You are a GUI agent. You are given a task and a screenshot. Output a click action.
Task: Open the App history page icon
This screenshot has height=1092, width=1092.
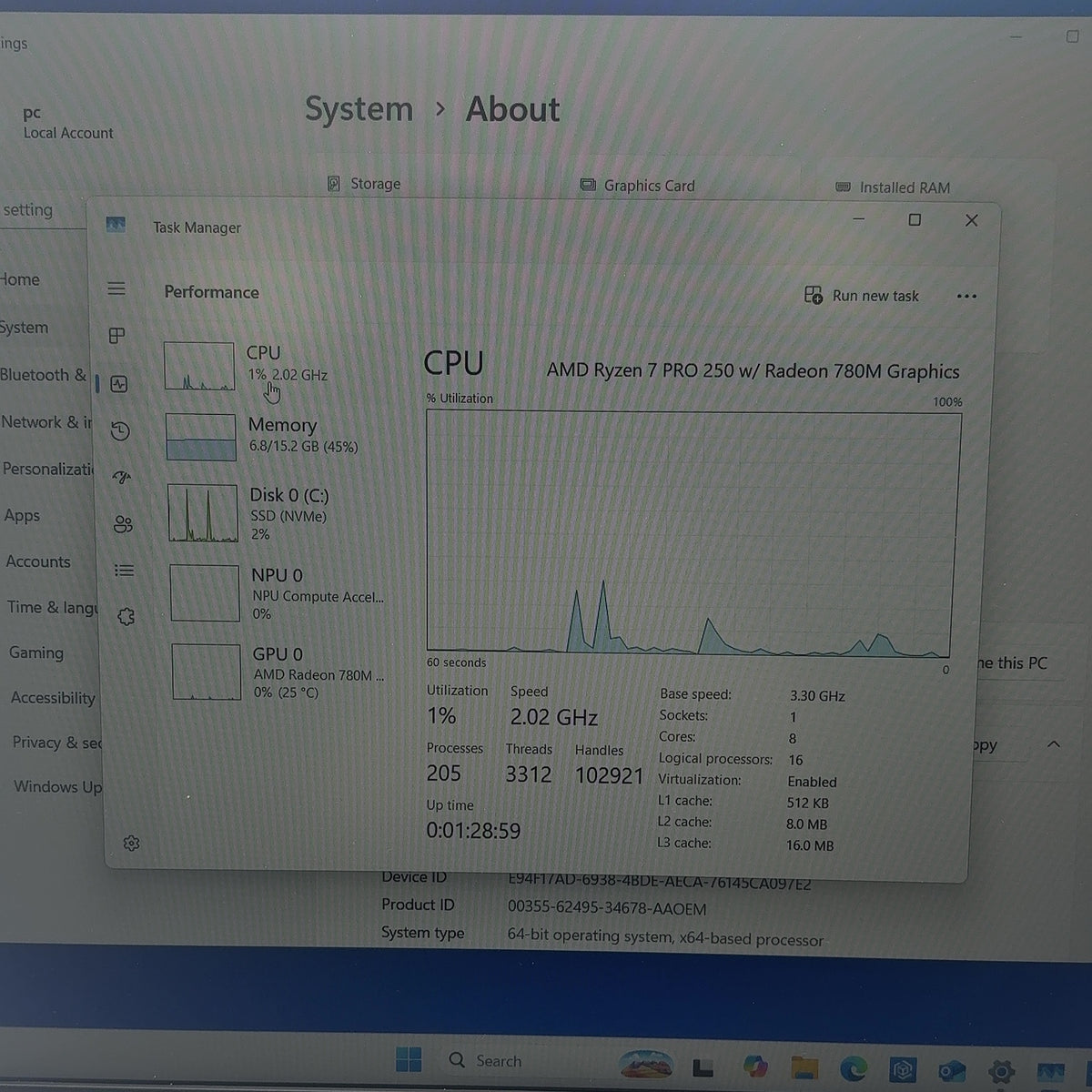tap(120, 430)
